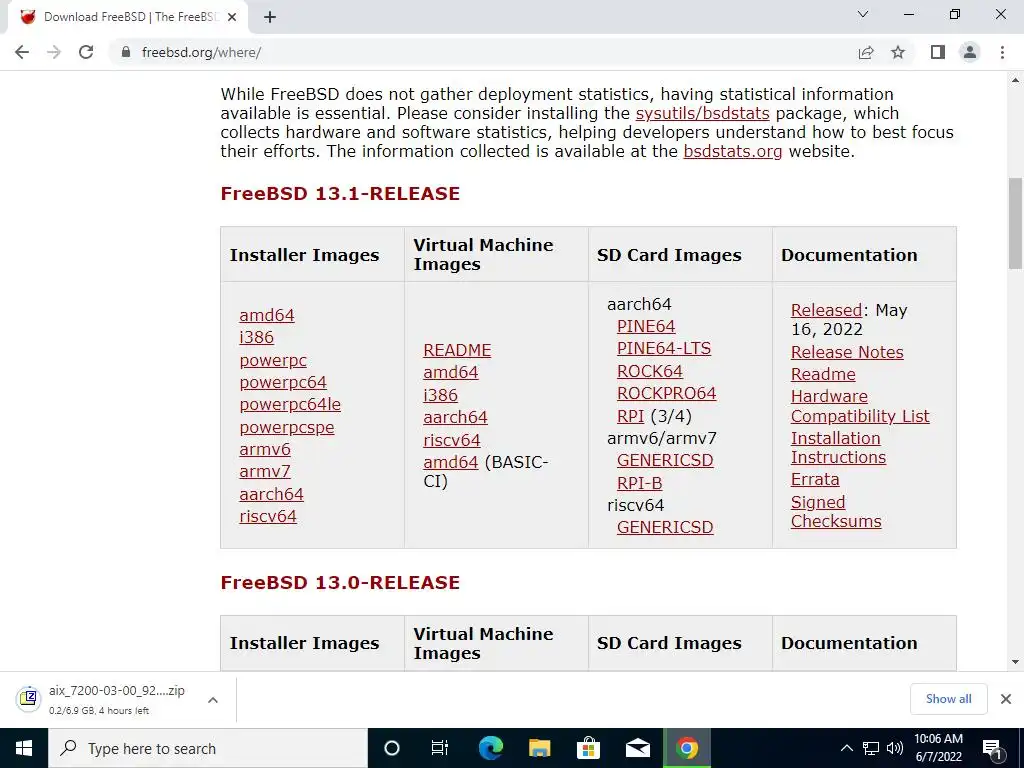The width and height of the screenshot is (1024, 768).
Task: Open powerpcspe installer link
Action: pos(287,428)
